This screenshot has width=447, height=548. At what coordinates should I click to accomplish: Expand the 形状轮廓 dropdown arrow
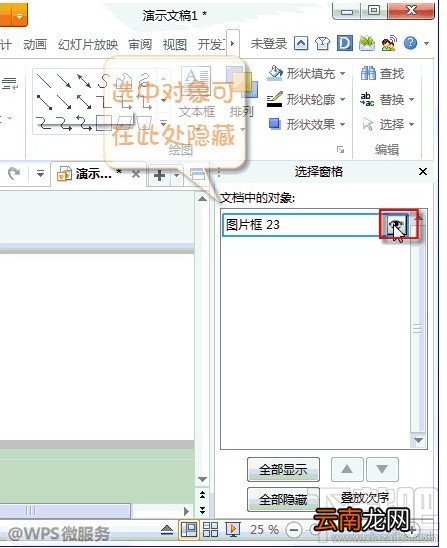click(343, 100)
